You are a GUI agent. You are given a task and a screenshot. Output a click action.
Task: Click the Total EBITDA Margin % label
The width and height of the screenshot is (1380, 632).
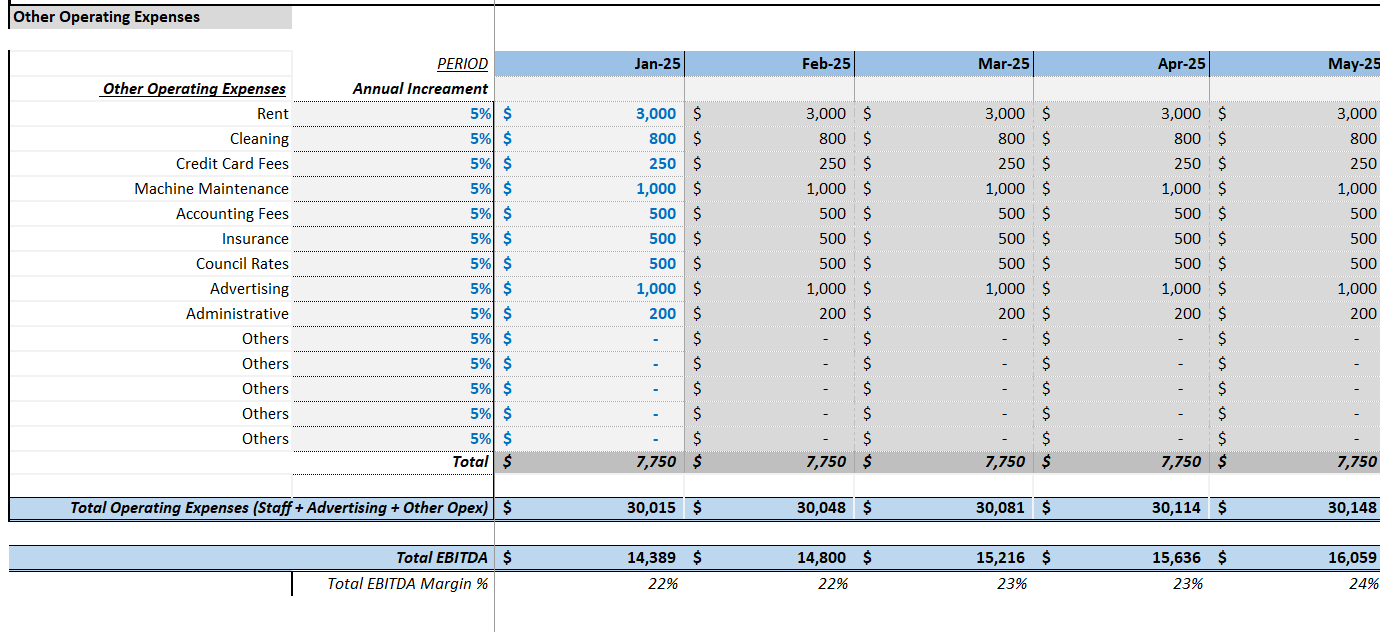click(410, 581)
